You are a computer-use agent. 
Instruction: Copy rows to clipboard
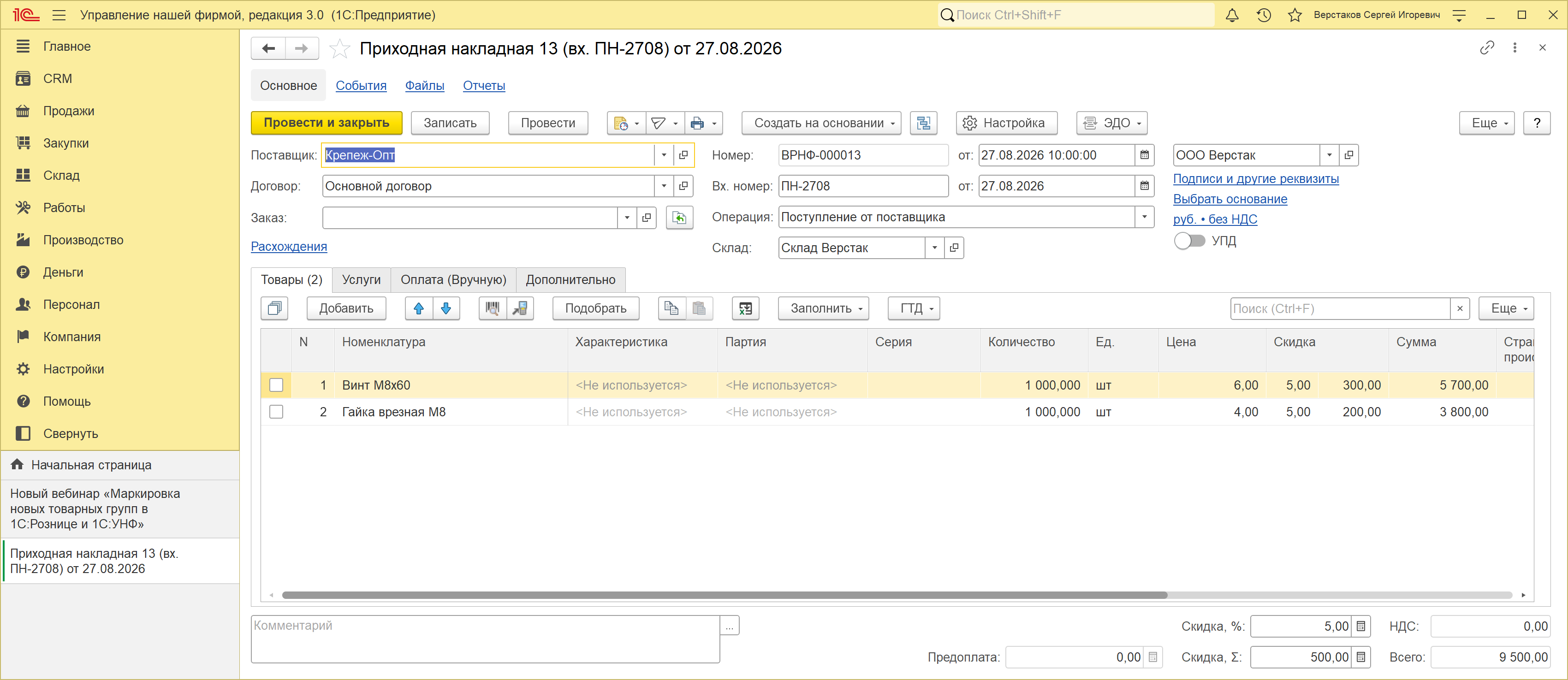(x=671, y=308)
